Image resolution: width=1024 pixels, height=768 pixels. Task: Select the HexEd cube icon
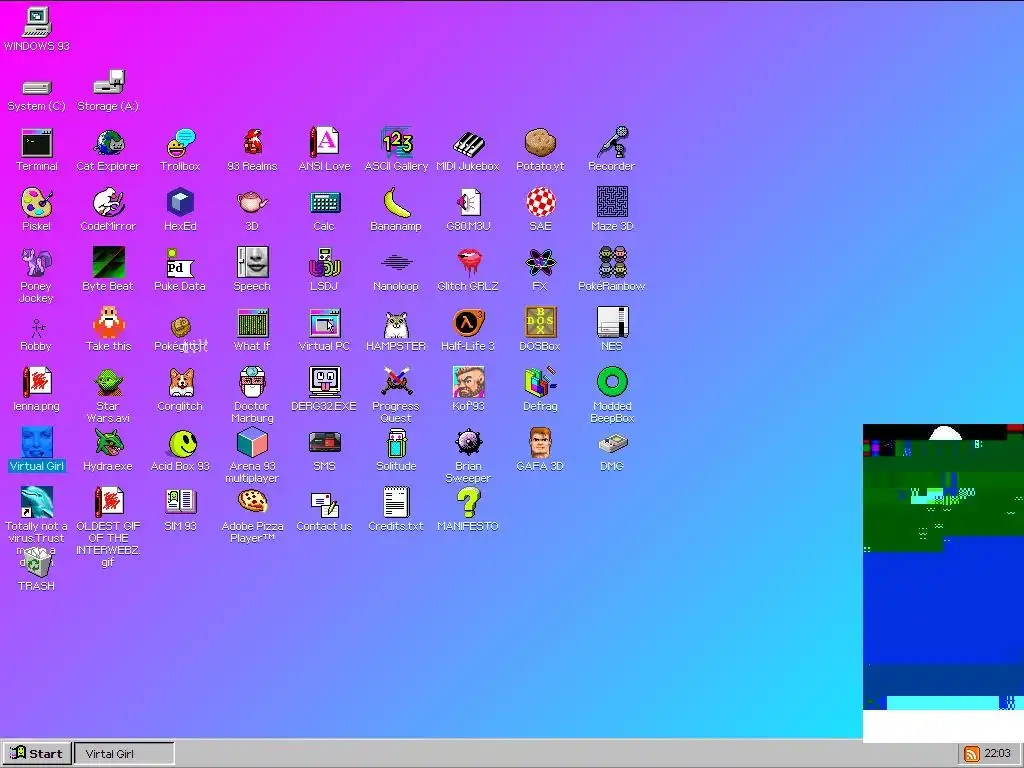(x=180, y=203)
